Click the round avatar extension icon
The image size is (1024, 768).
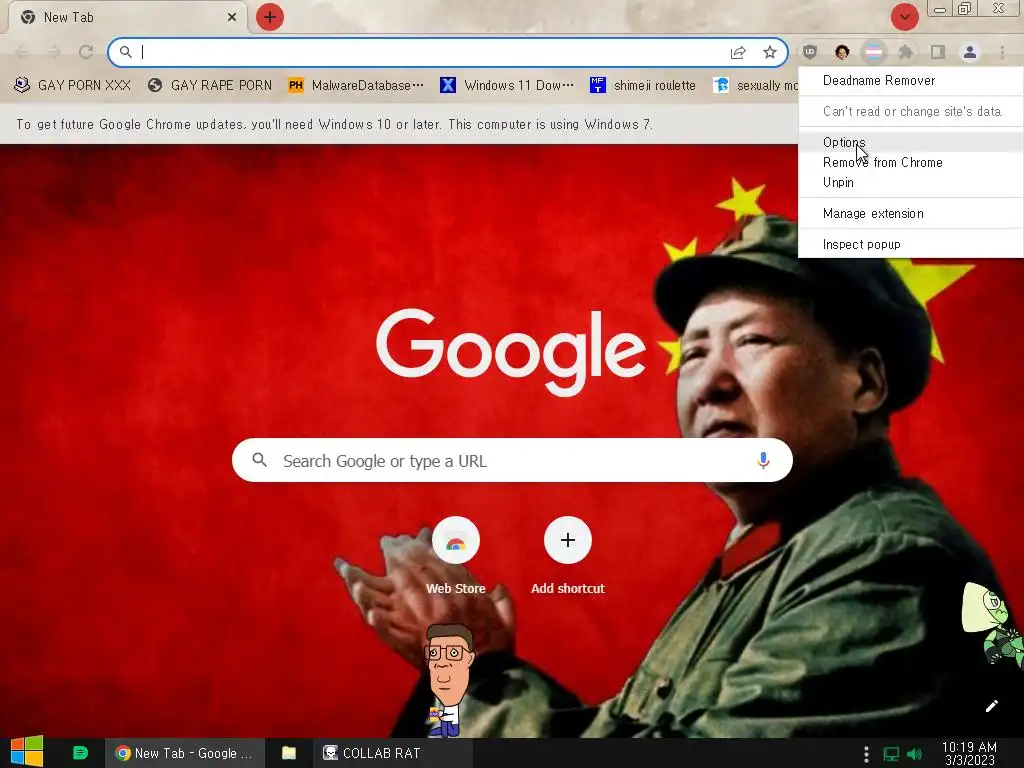[842, 52]
